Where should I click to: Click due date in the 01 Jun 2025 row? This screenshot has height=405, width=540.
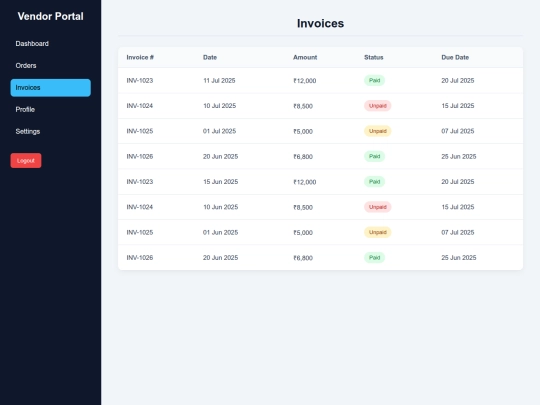(x=458, y=232)
